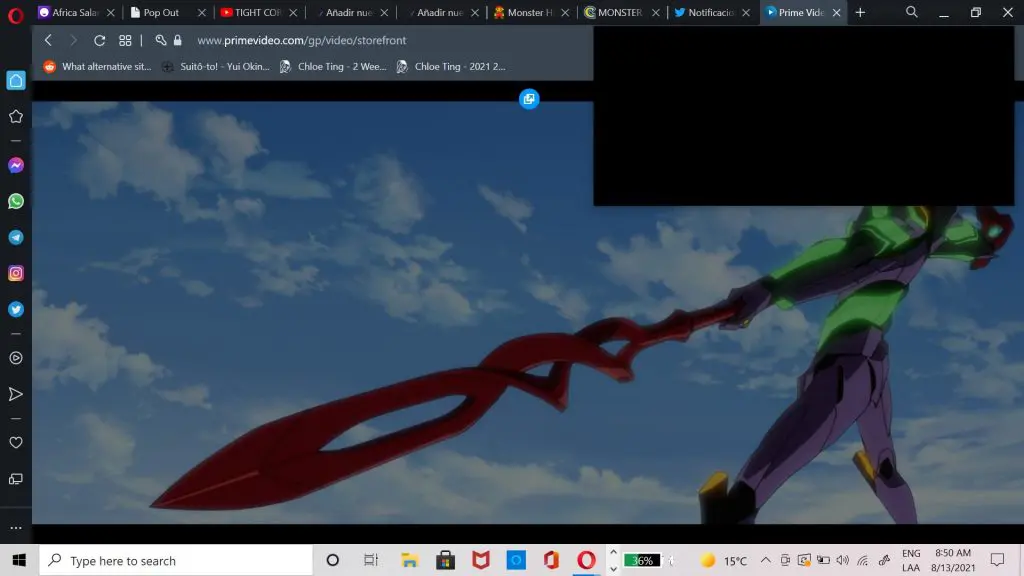Open the Windows volume control icon
This screenshot has height=576, width=1024.
(x=841, y=561)
